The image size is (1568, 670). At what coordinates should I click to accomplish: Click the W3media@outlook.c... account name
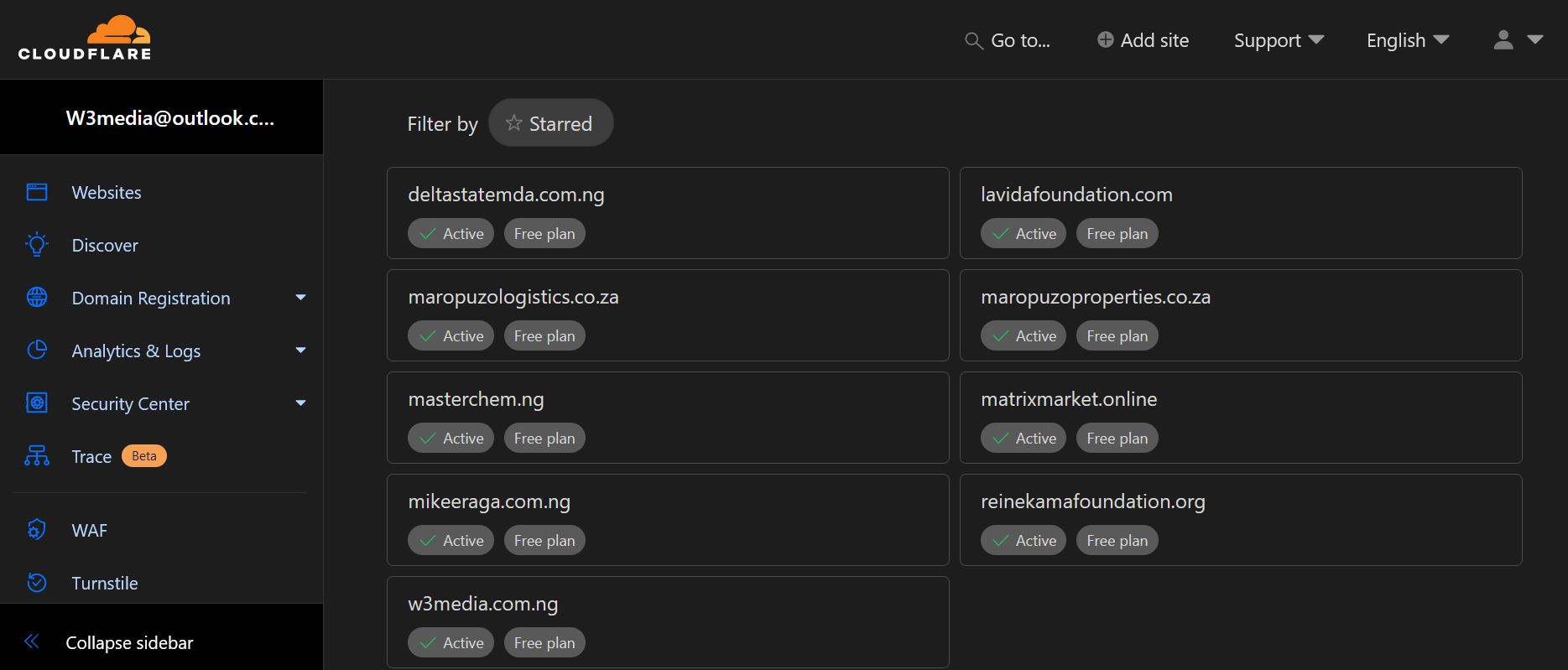tap(170, 117)
